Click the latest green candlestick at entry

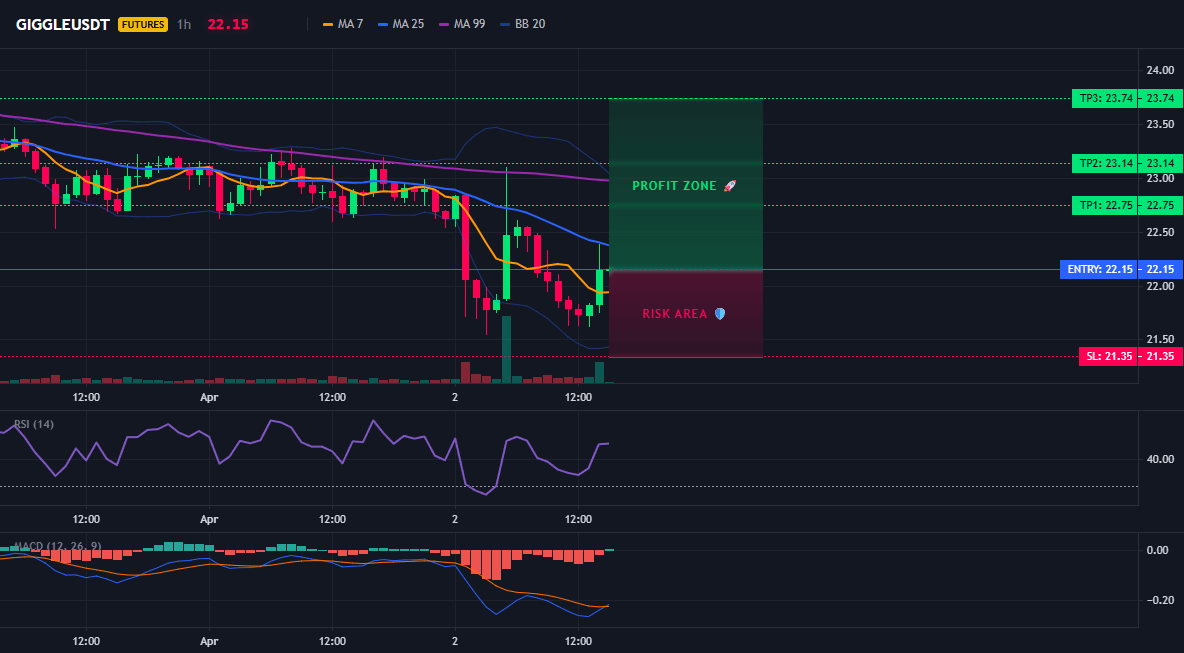(600, 287)
